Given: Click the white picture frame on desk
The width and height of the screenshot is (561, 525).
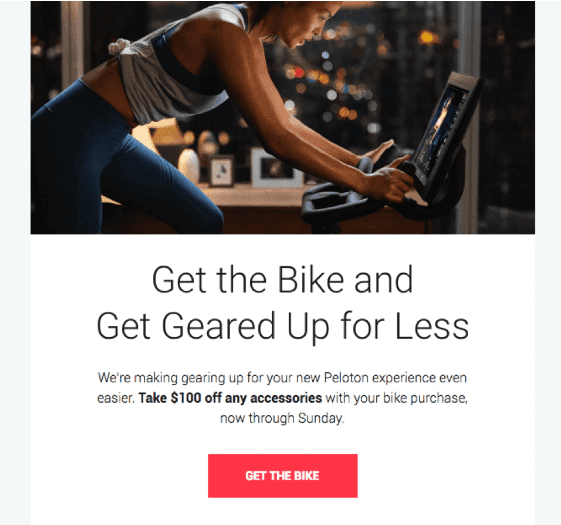Looking at the screenshot, I should (276, 167).
